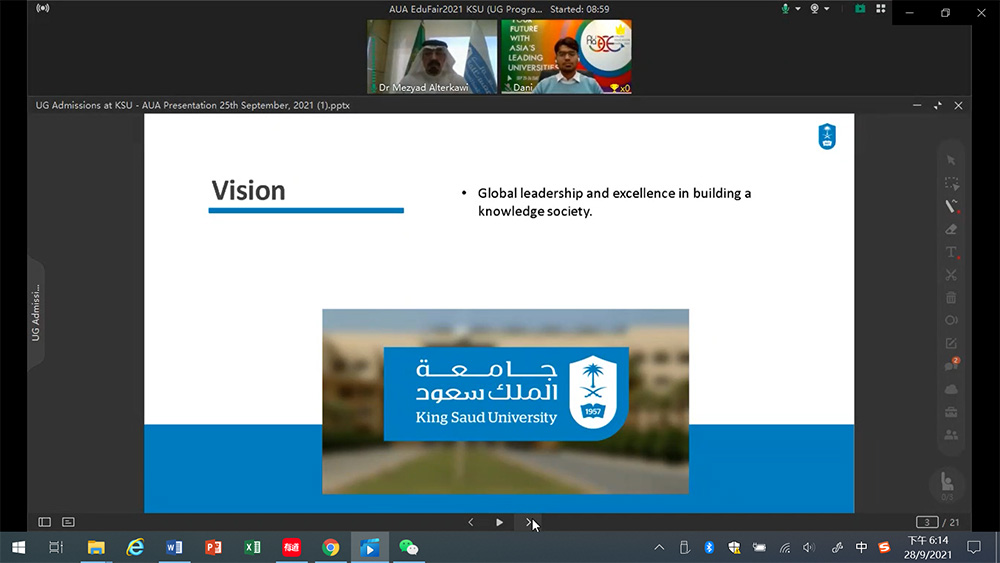The height and width of the screenshot is (563, 1000).
Task: Click the green recording video icon
Action: (x=860, y=8)
